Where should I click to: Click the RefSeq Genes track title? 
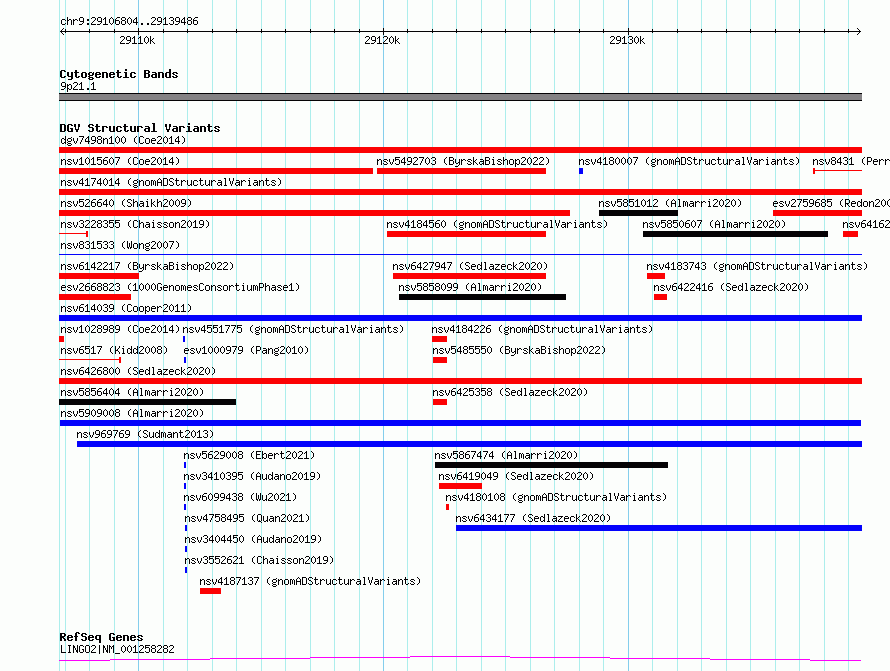pos(101,637)
